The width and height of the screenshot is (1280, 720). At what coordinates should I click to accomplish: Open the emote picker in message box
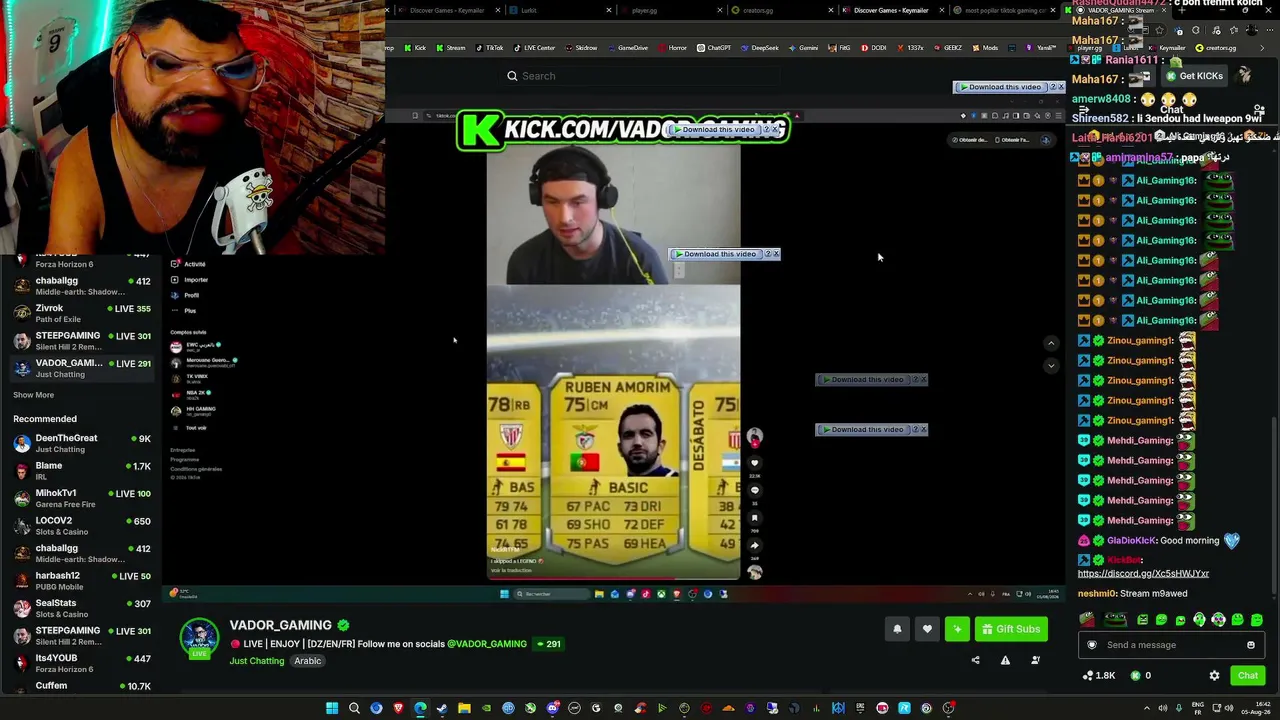click(1250, 645)
